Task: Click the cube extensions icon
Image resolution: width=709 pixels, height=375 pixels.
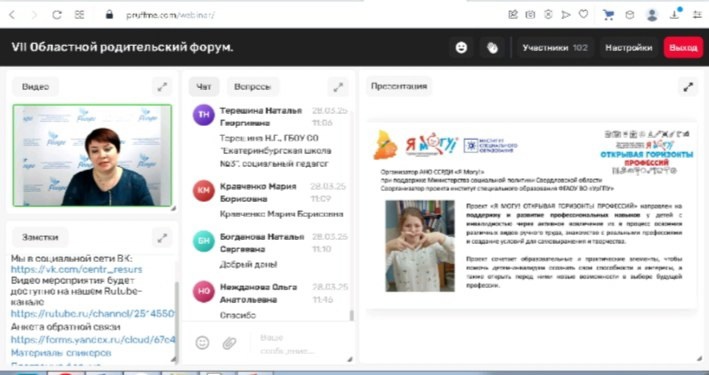Action: coord(629,15)
